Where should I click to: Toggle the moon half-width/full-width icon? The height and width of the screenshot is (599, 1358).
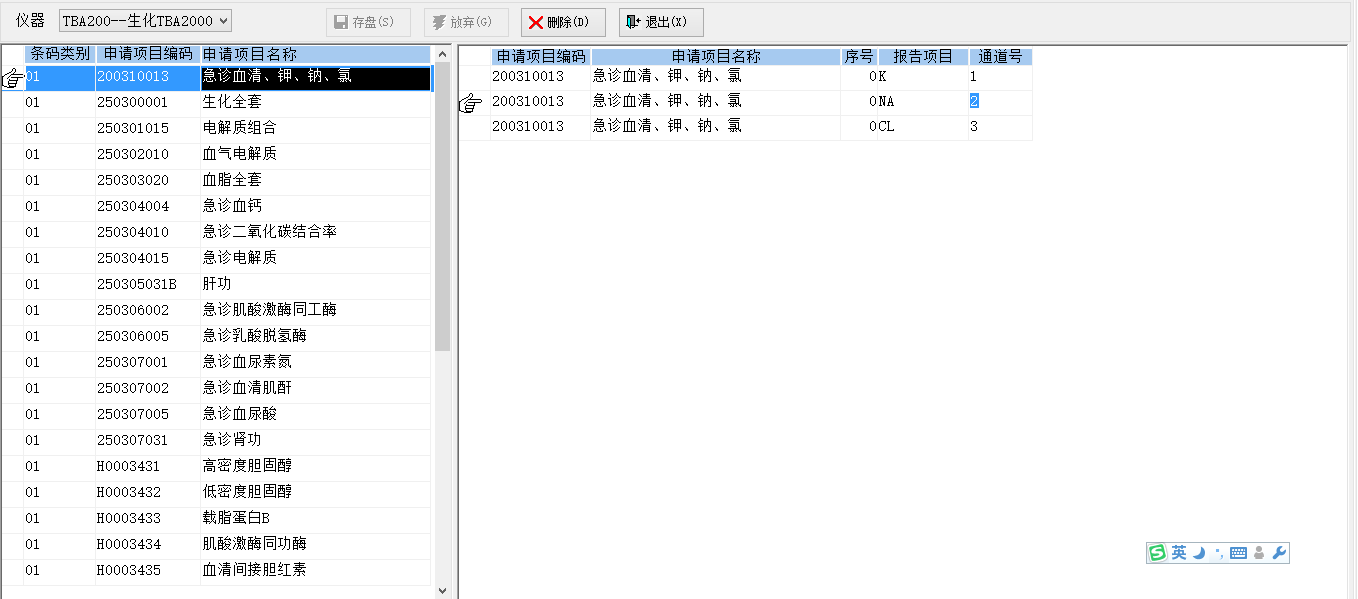pyautogui.click(x=1199, y=553)
